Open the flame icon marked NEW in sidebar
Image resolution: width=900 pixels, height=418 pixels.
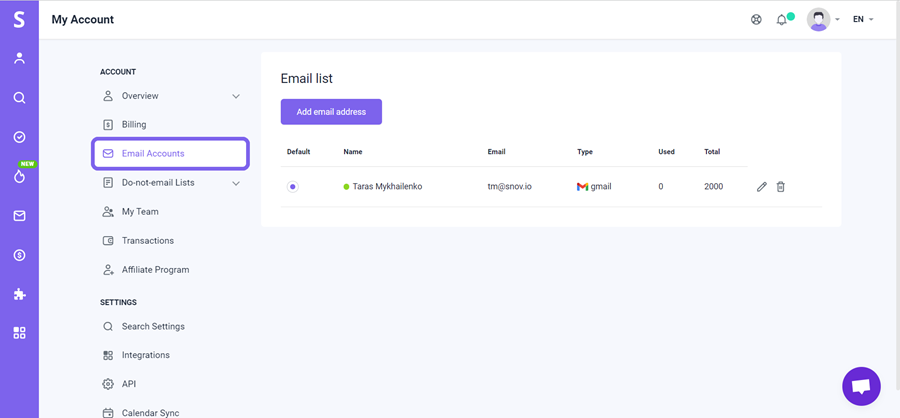(20, 176)
